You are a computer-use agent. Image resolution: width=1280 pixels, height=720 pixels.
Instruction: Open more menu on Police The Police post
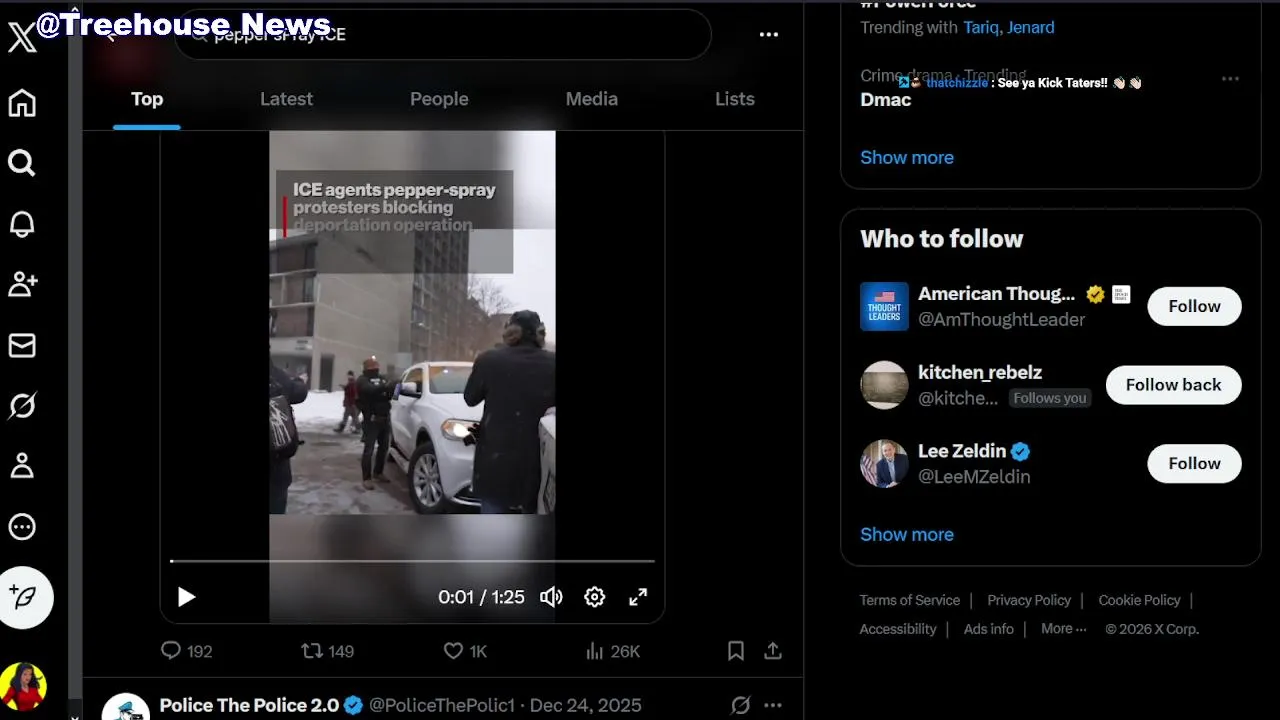click(x=773, y=705)
